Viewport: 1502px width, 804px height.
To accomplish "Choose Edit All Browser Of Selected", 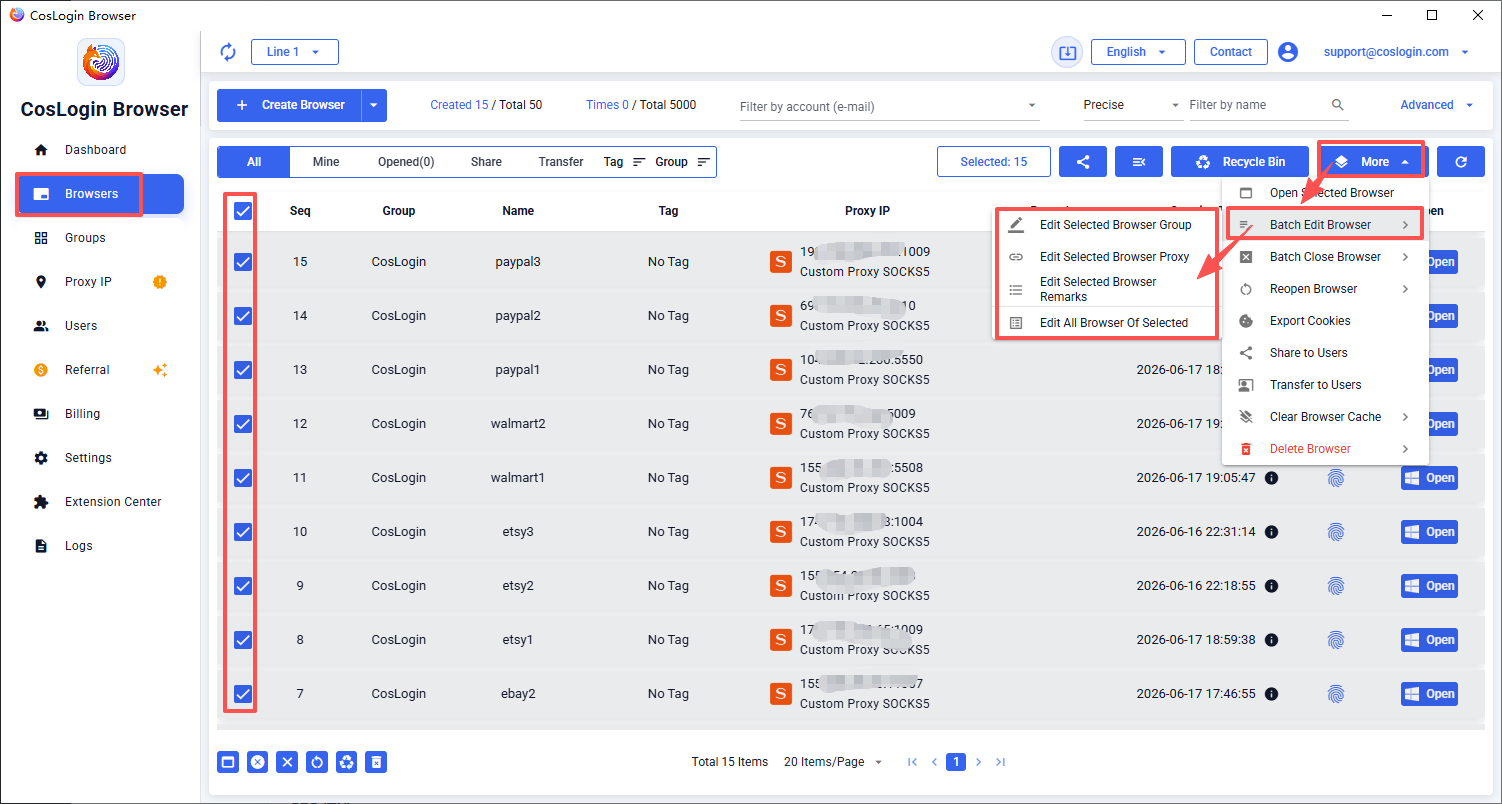I will (1107, 323).
